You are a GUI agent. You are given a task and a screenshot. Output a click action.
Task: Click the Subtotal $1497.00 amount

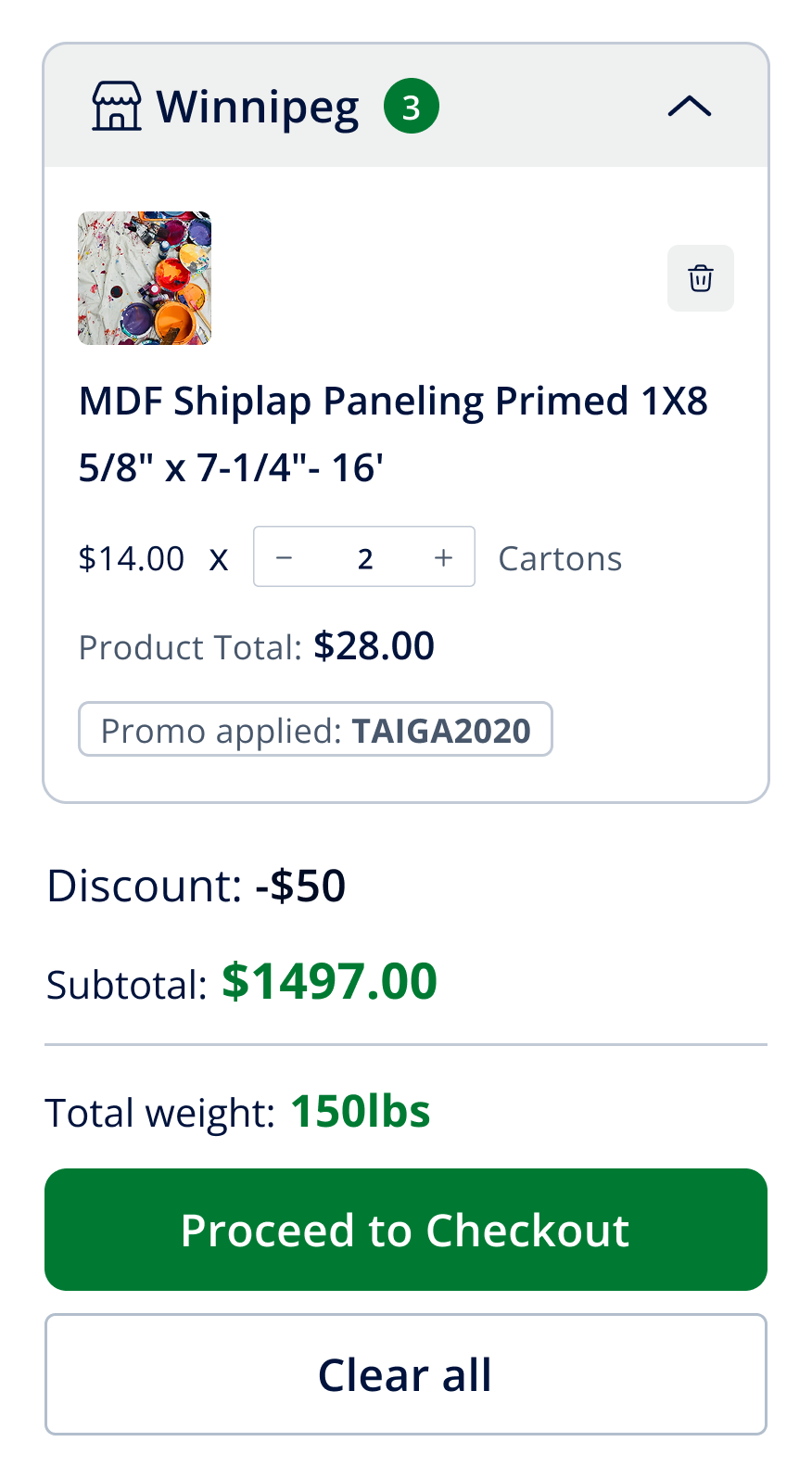329,981
